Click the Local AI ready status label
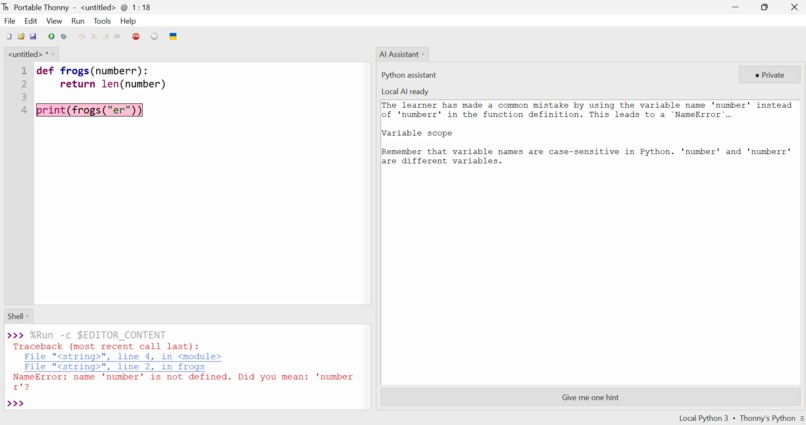Viewport: 806px width, 425px height. coord(405,91)
